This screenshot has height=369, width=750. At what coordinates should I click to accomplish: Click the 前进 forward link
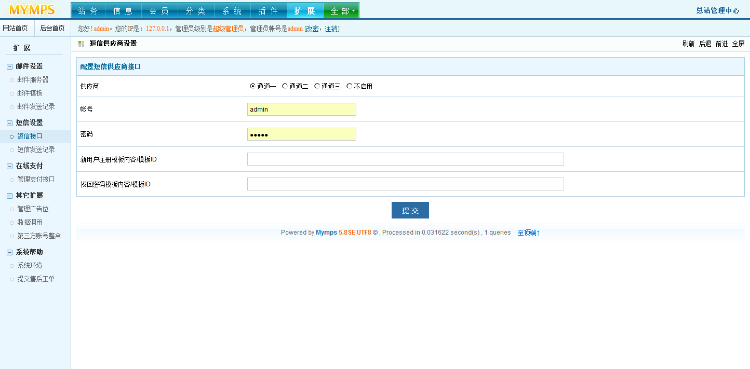[x=721, y=44]
